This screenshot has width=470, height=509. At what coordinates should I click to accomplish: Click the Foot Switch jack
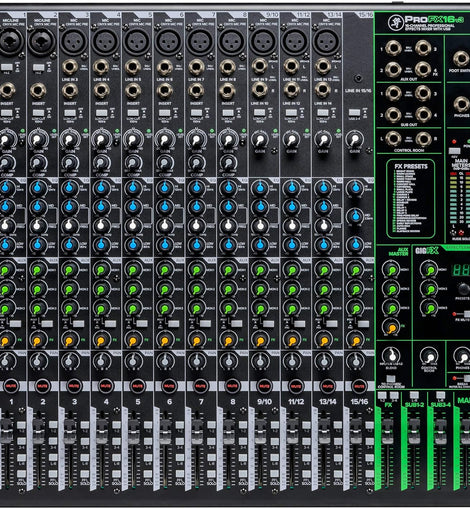coord(462,59)
